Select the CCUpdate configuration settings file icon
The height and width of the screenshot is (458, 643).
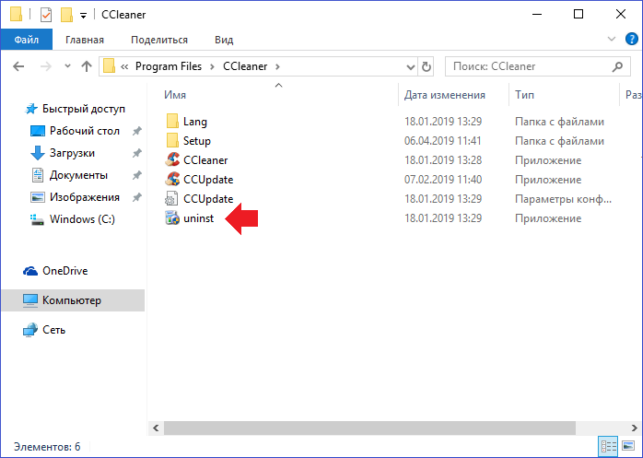click(171, 198)
